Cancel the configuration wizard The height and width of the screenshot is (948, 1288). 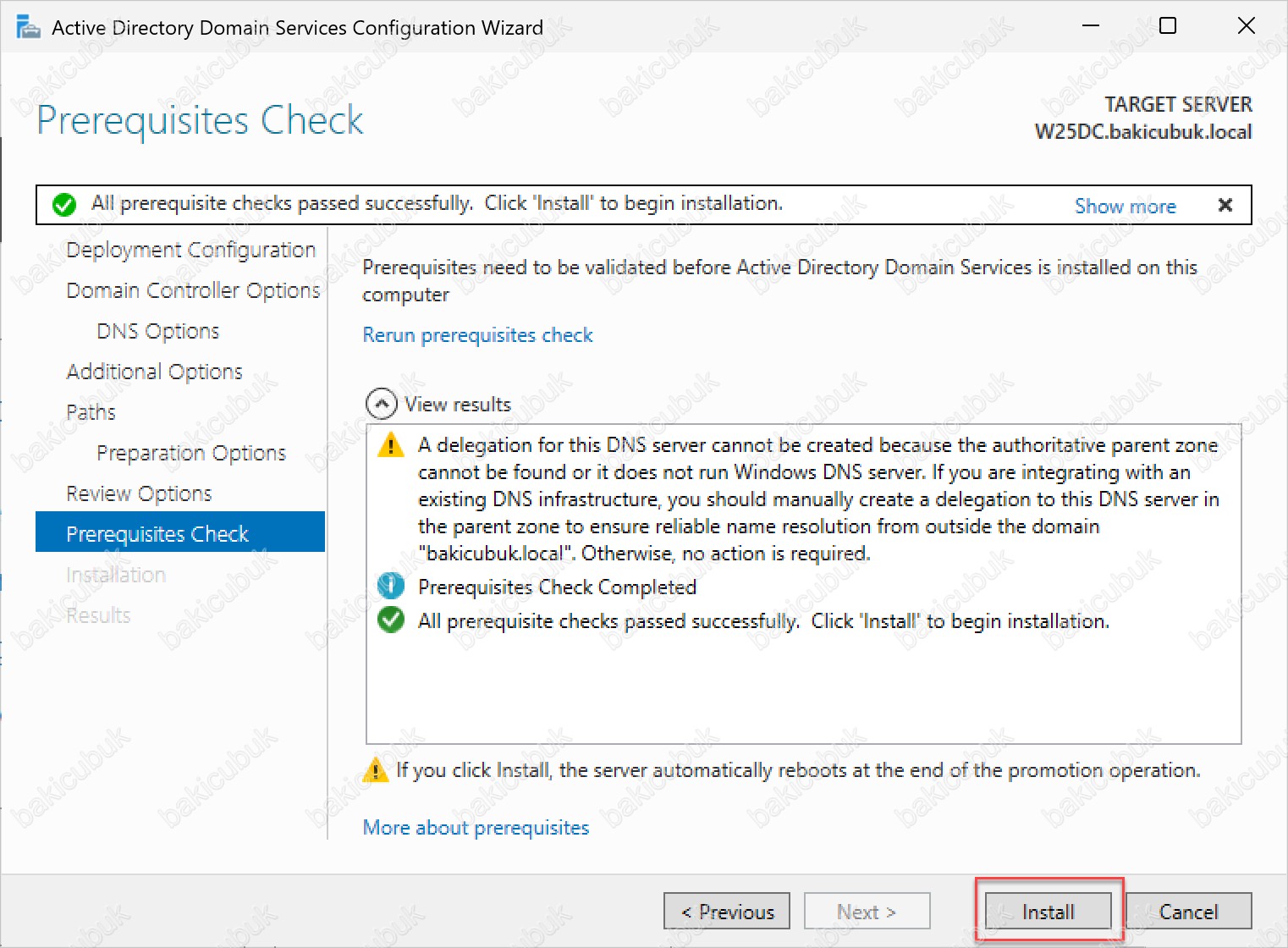(x=1189, y=912)
